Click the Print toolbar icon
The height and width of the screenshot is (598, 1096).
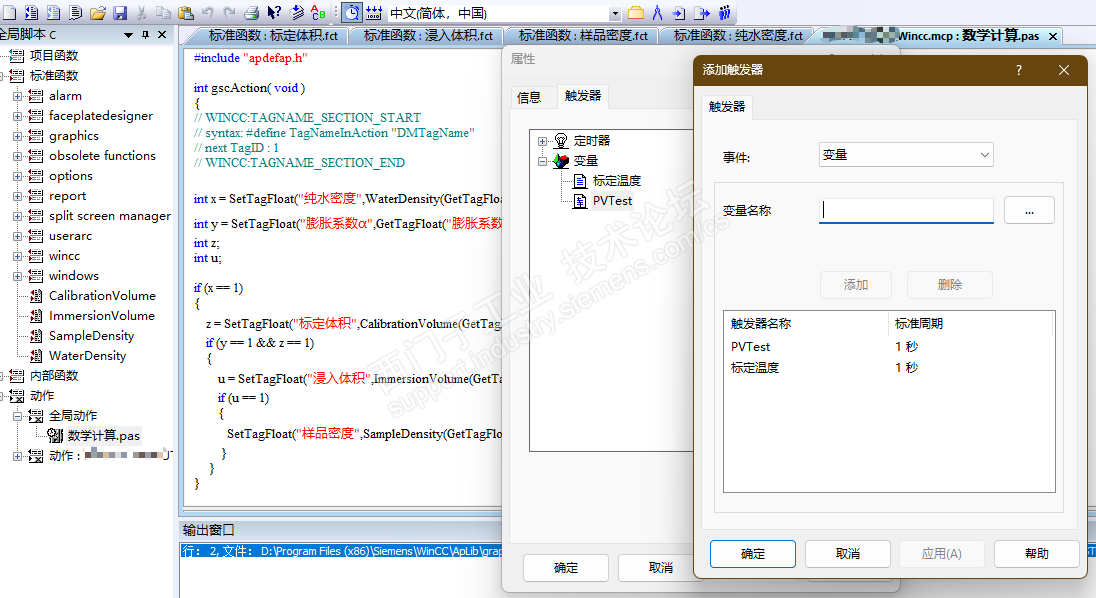(x=252, y=13)
